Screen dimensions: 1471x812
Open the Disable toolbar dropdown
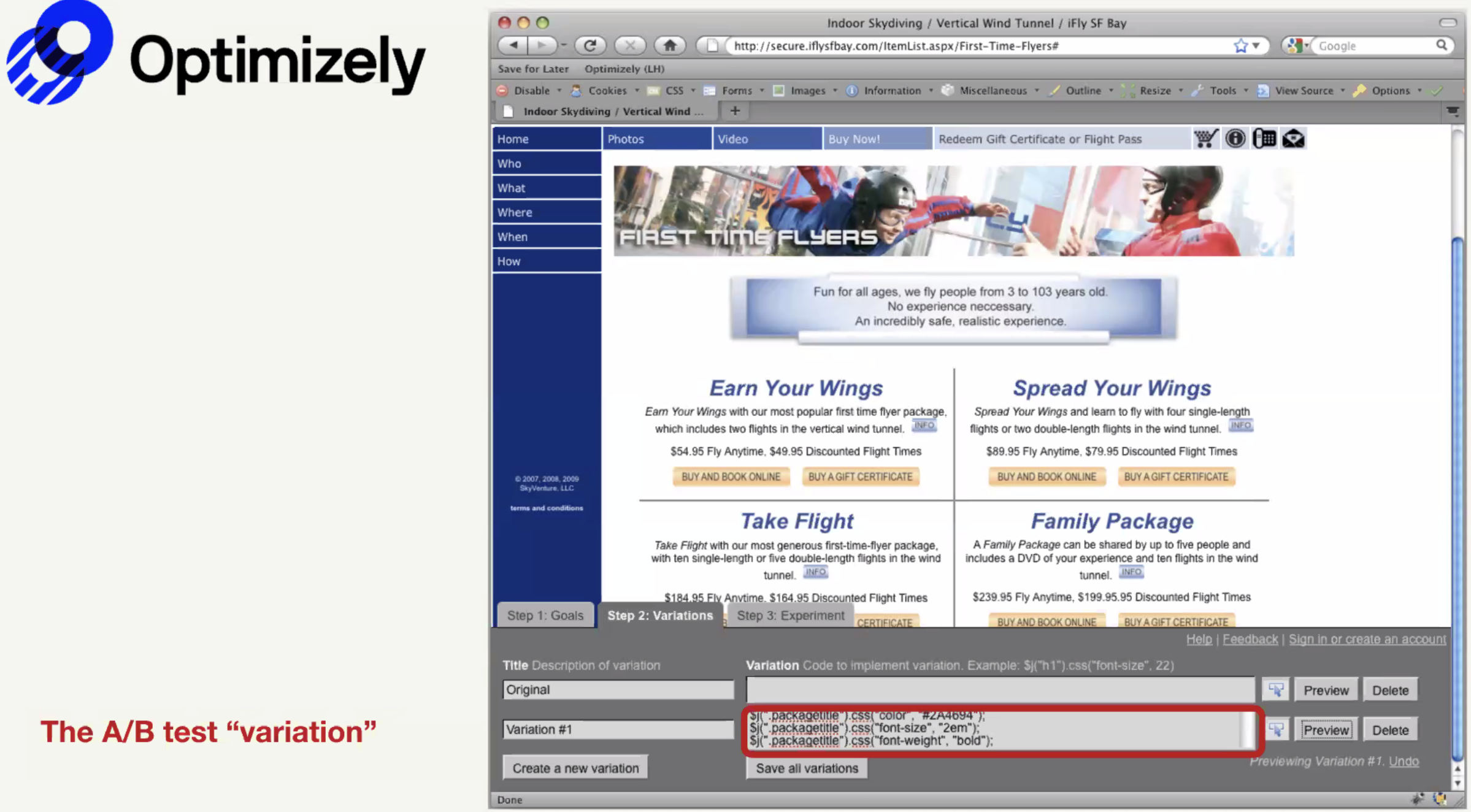[531, 91]
